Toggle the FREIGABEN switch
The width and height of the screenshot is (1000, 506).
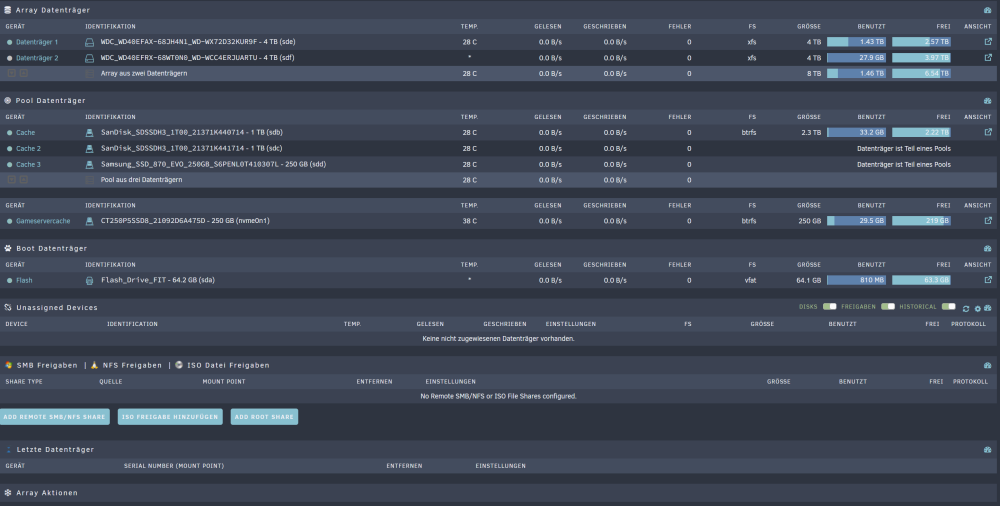coord(888,307)
